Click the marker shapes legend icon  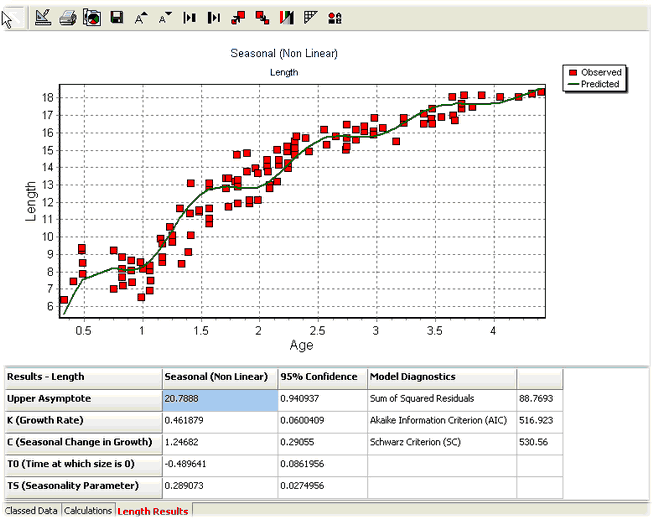pyautogui.click(x=335, y=18)
